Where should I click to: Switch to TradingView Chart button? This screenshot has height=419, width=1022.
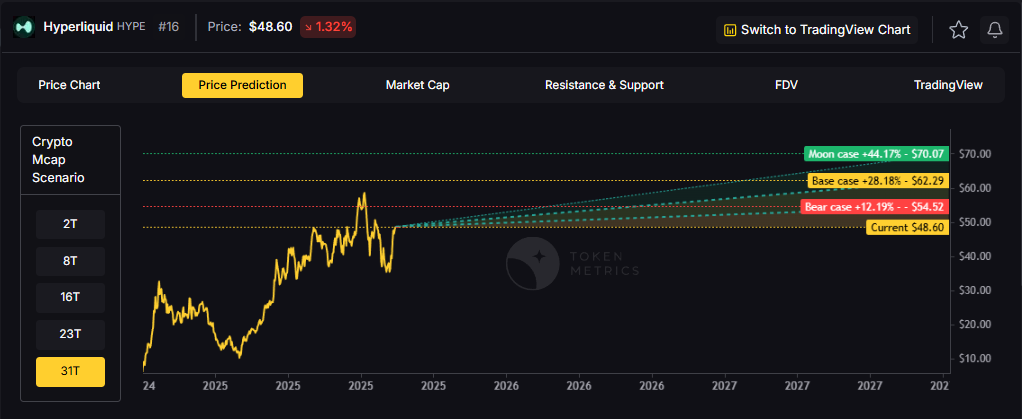[x=817, y=30]
